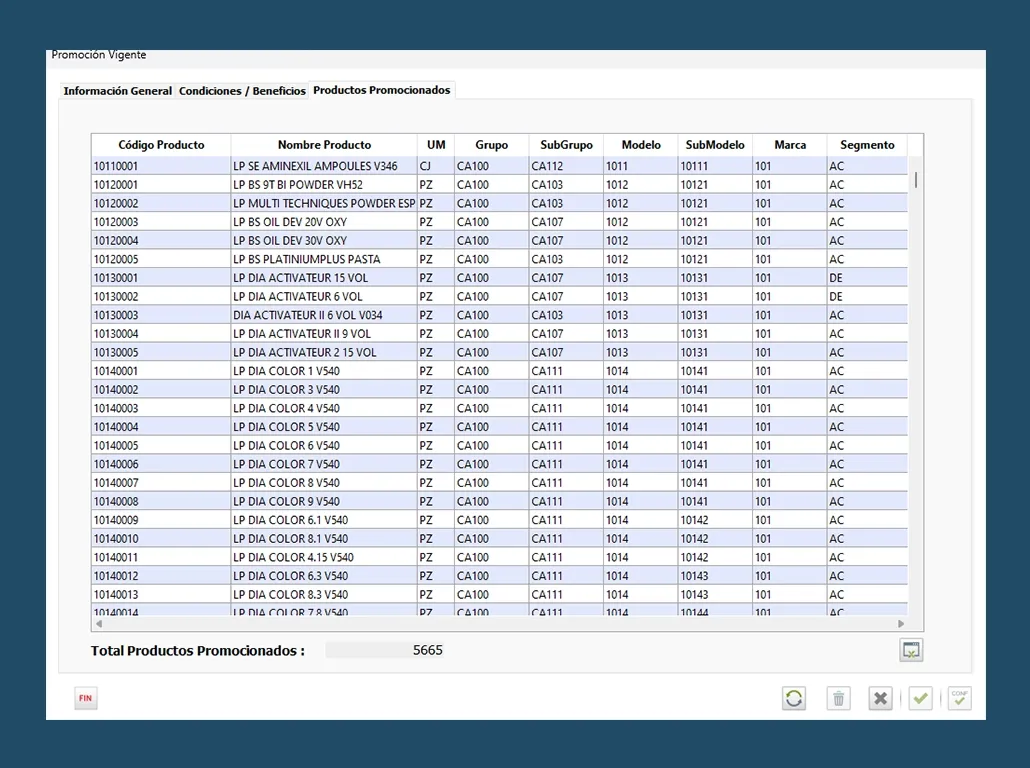This screenshot has width=1030, height=768.
Task: Click the green checkmark accept icon
Action: pos(921,698)
